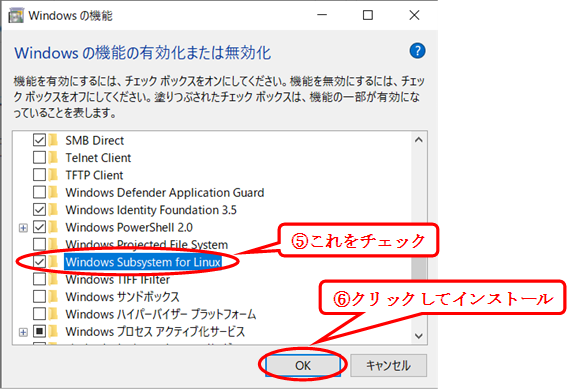Click folder icon beside Windows プロセス アクティブ化サービス

(x=53, y=331)
